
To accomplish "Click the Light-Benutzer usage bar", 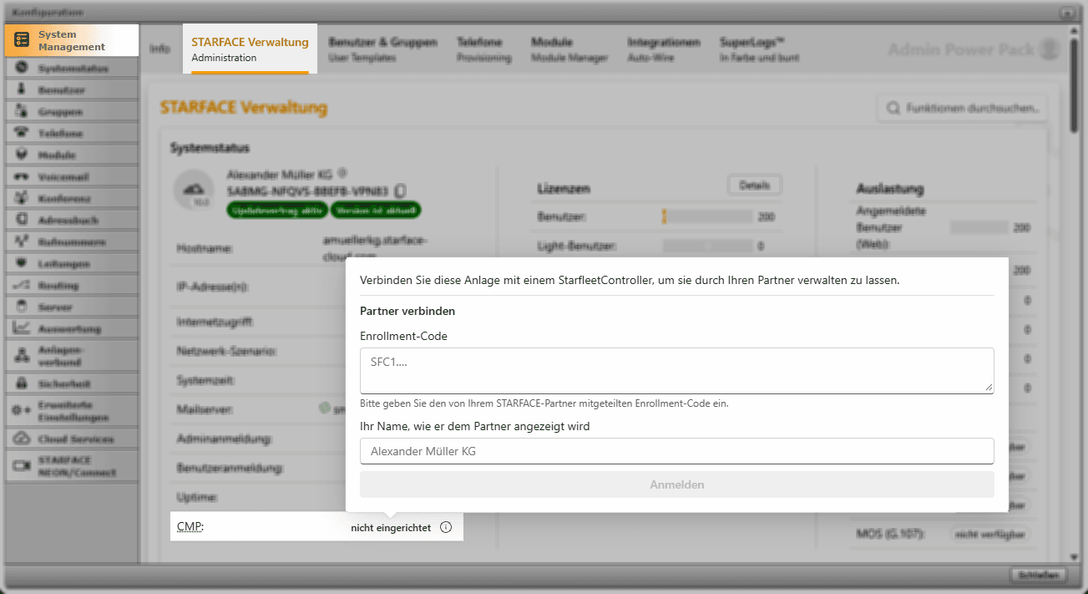I will (707, 246).
